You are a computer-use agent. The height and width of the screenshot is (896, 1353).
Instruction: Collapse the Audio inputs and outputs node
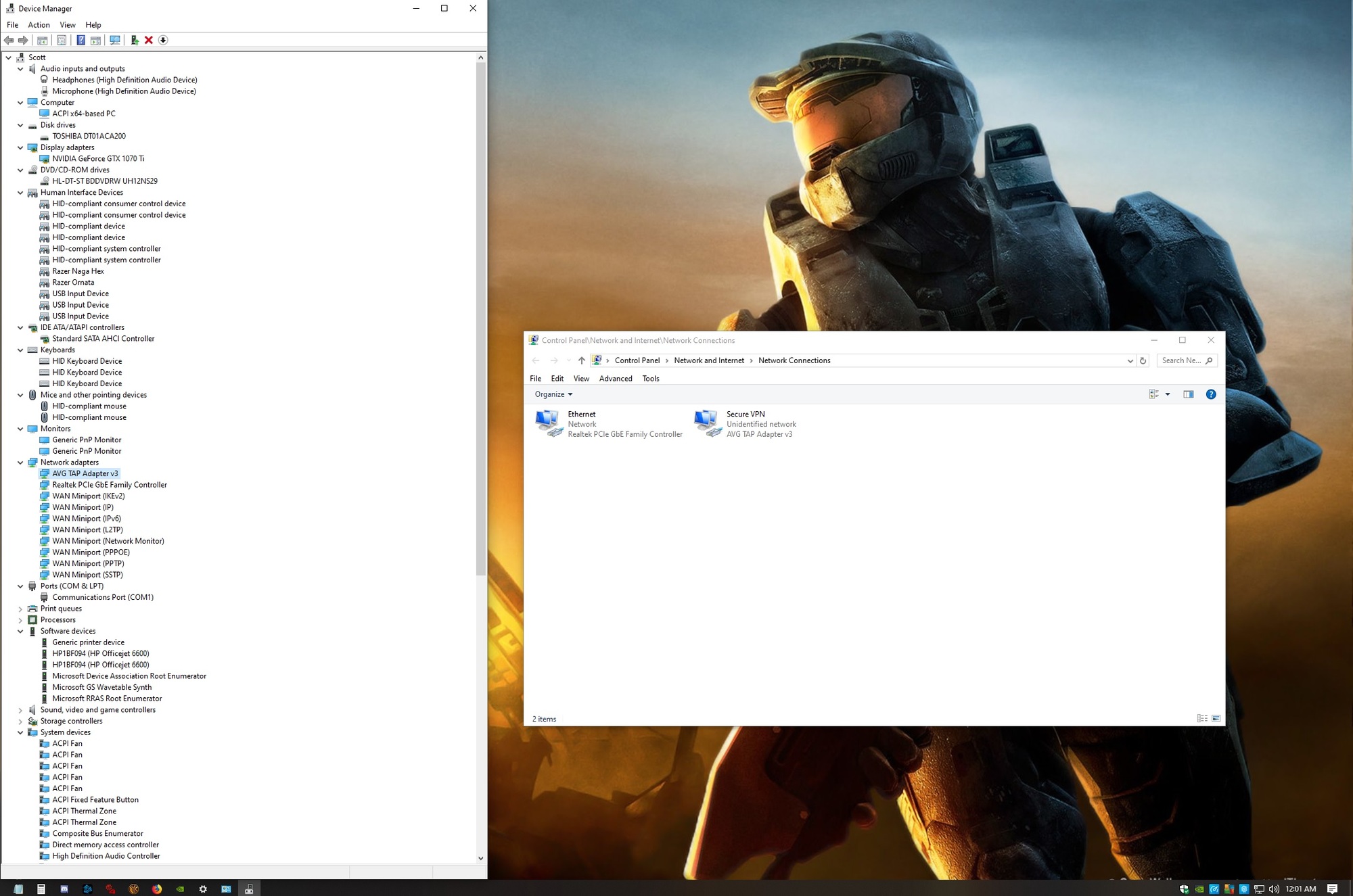tap(20, 69)
